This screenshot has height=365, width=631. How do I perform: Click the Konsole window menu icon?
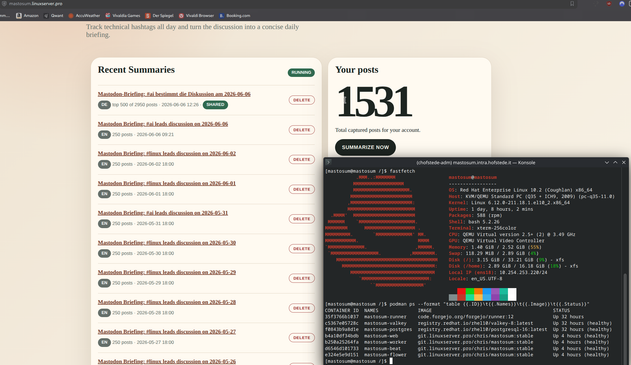coord(328,163)
